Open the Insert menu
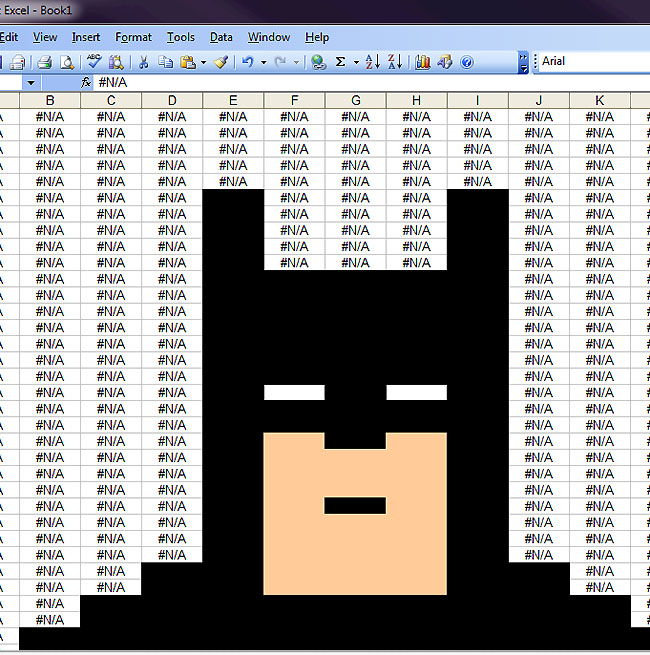Screen dimensions: 650x655 [86, 37]
